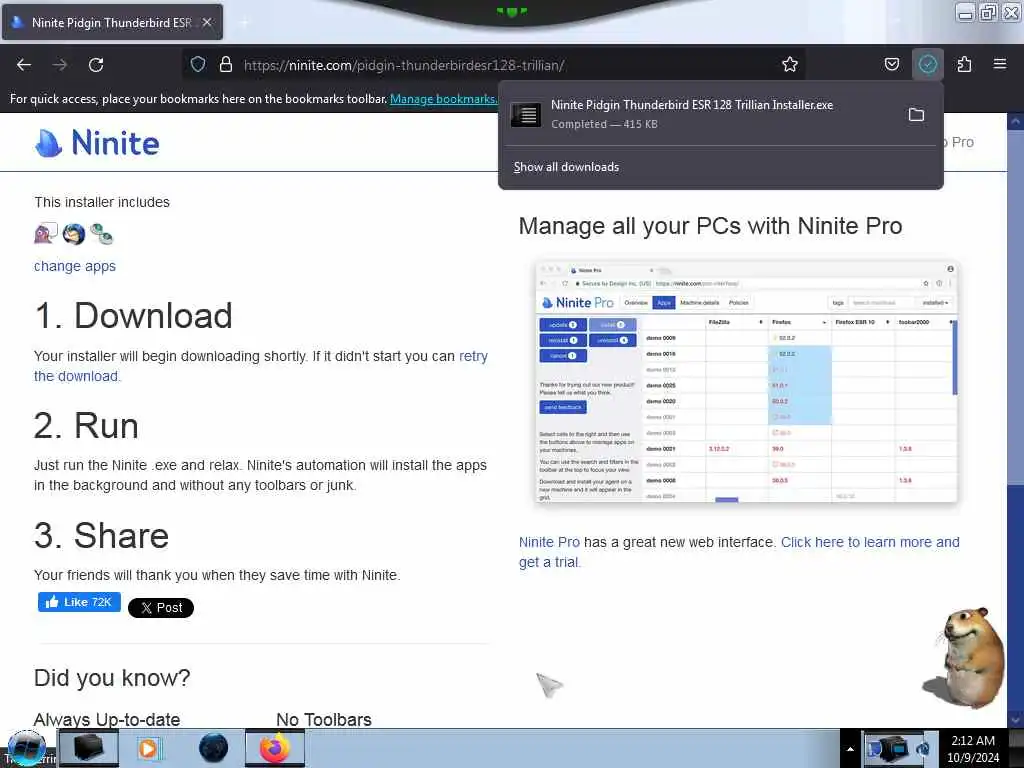Show the downloaded installer in folder

pyautogui.click(x=916, y=115)
